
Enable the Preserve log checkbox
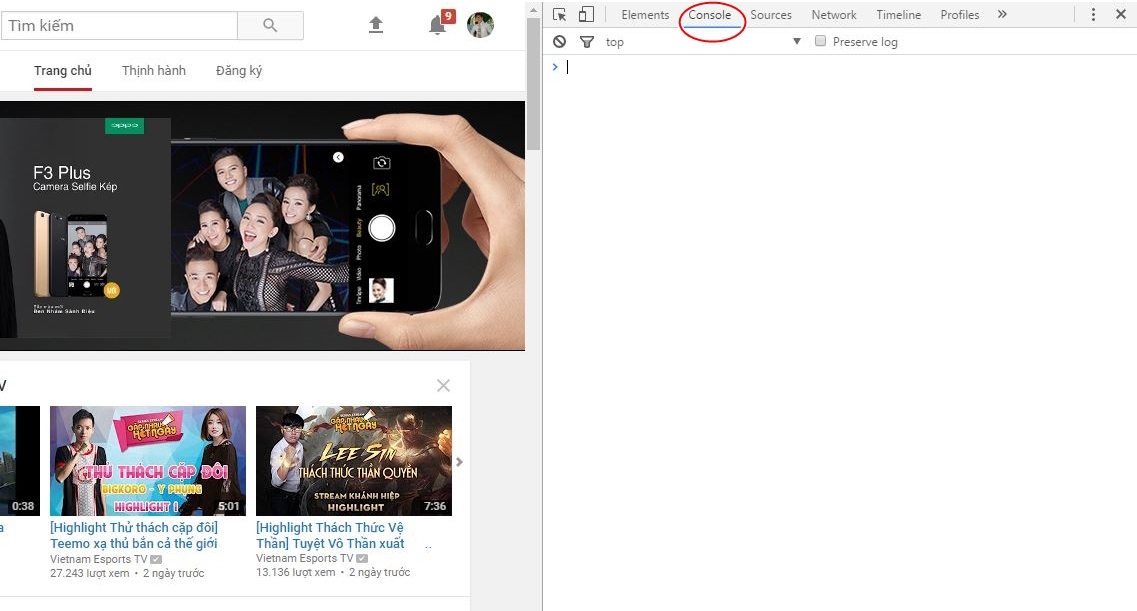click(x=820, y=41)
